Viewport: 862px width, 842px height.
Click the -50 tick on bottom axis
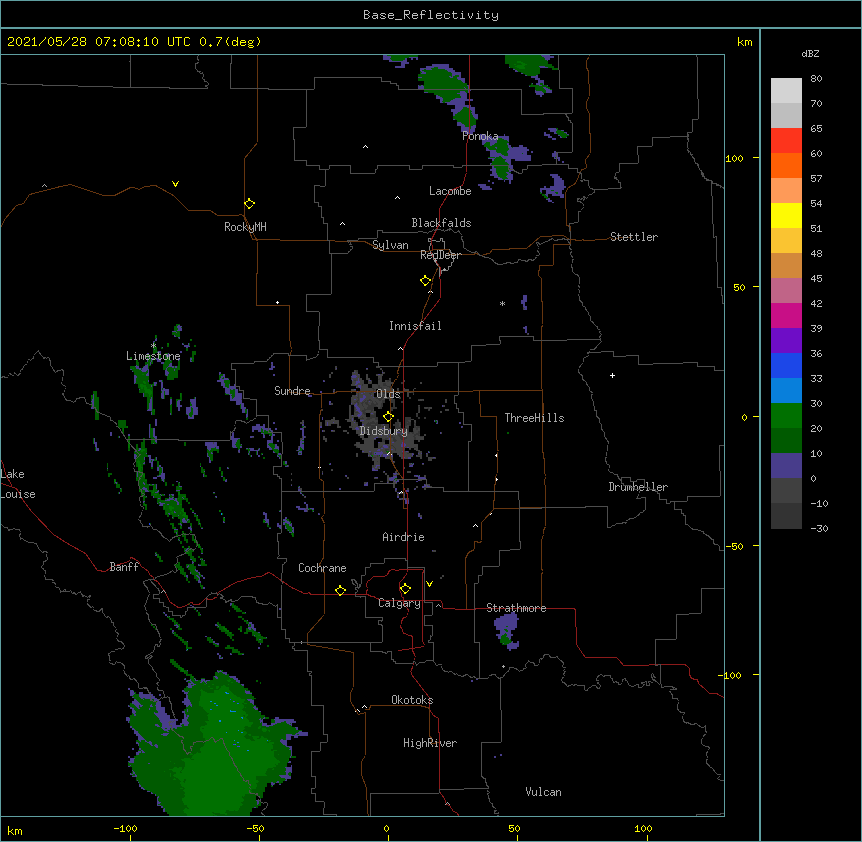[255, 828]
